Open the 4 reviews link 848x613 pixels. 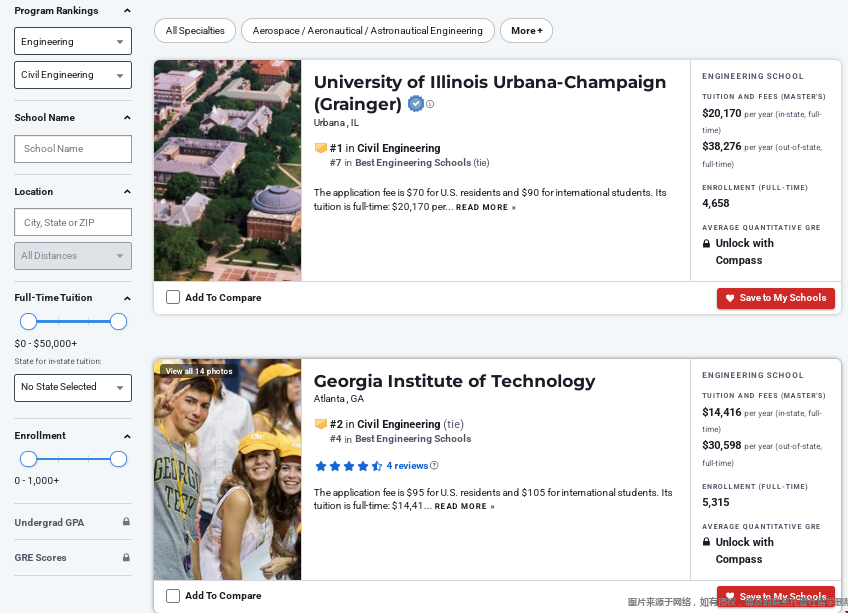(x=407, y=466)
